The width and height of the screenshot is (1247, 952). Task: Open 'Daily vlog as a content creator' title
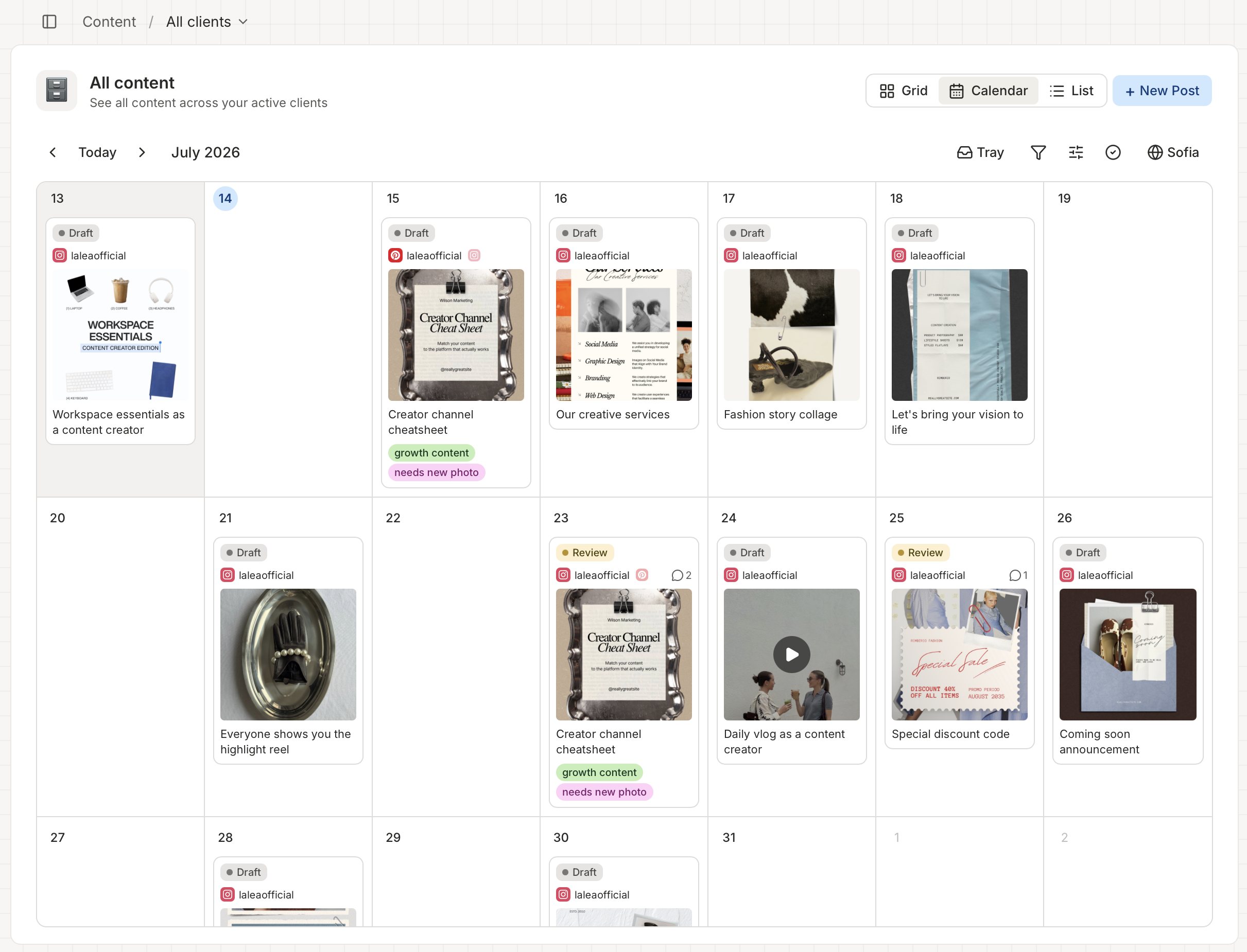[x=784, y=742]
